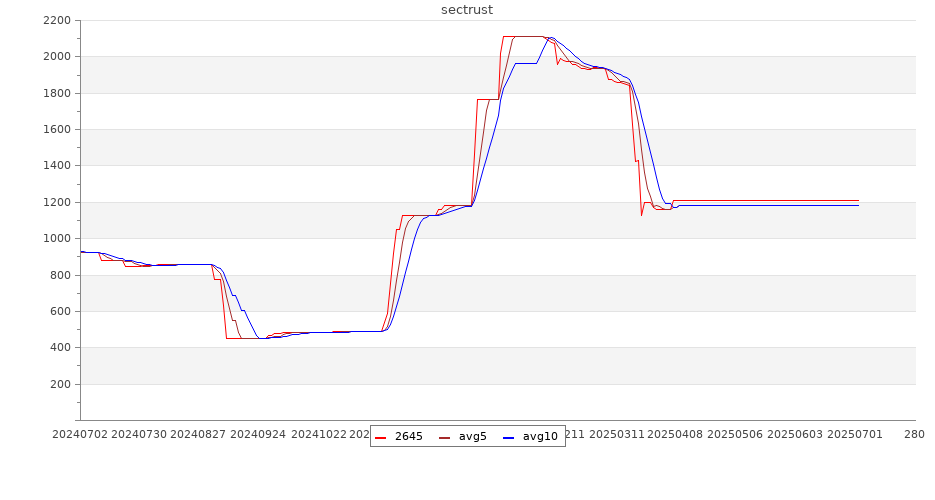The height and width of the screenshot is (500, 935).
Task: Click the 400 y-axis tick label
Action: 61,348
